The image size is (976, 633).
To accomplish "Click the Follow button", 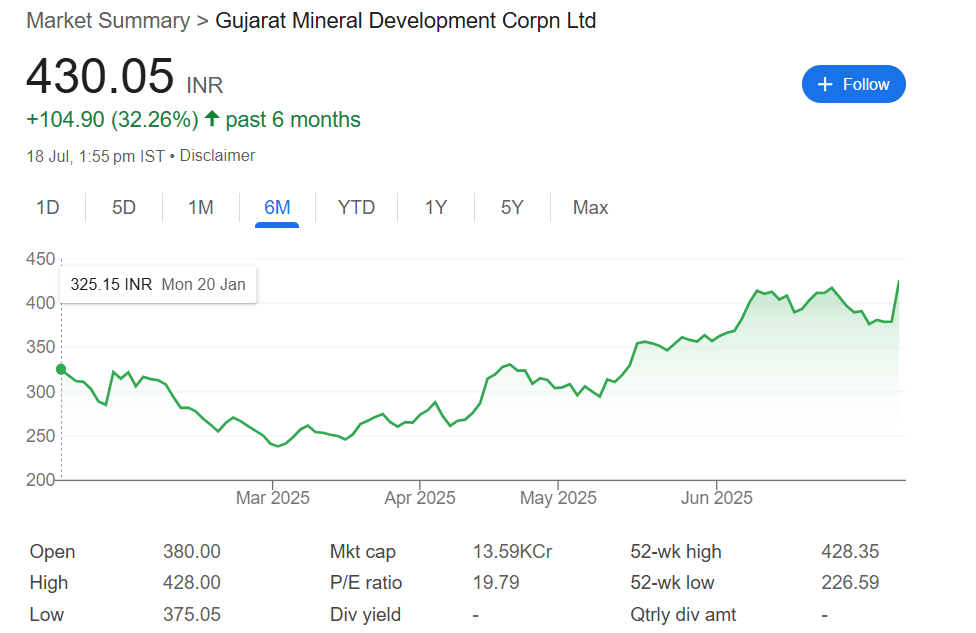I will [853, 84].
